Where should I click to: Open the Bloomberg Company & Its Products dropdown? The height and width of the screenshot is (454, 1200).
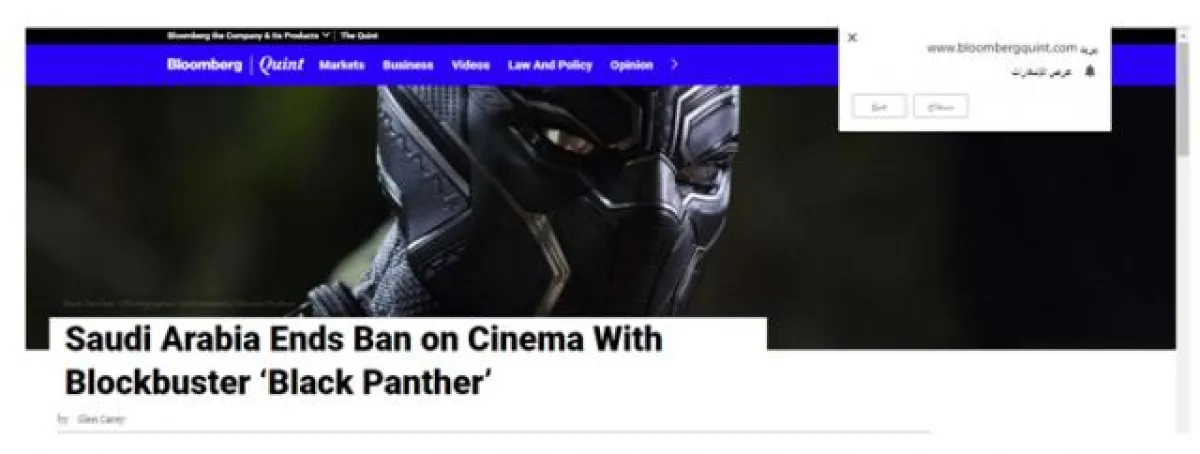pos(249,36)
